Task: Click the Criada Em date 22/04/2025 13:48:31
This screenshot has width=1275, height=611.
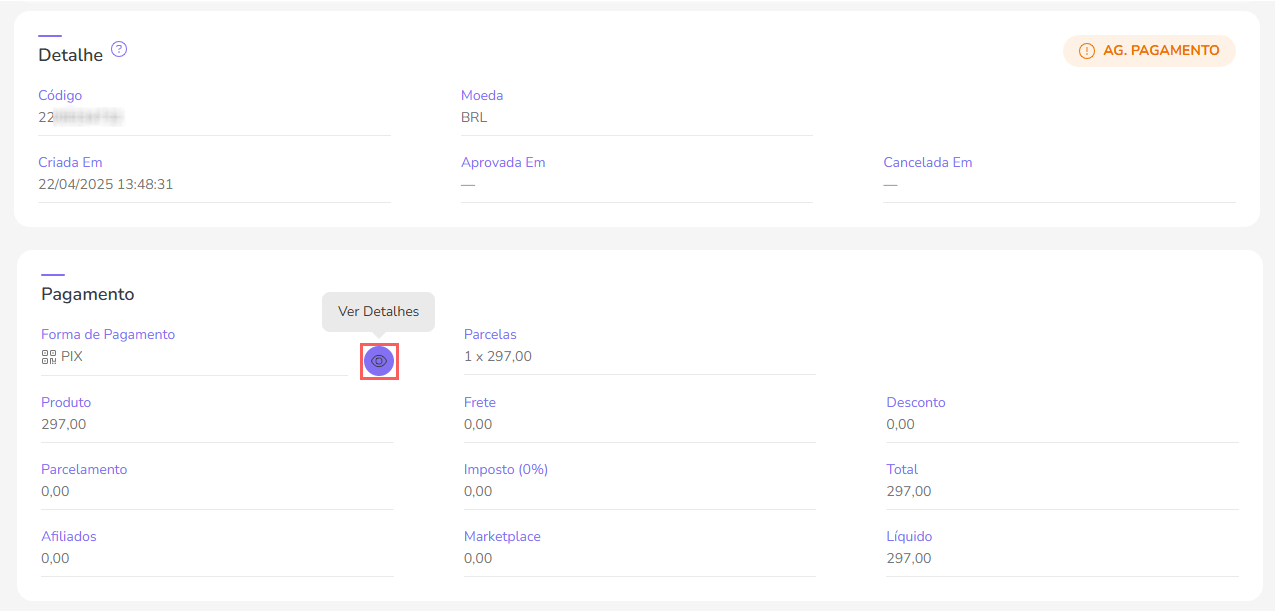Action: point(105,184)
